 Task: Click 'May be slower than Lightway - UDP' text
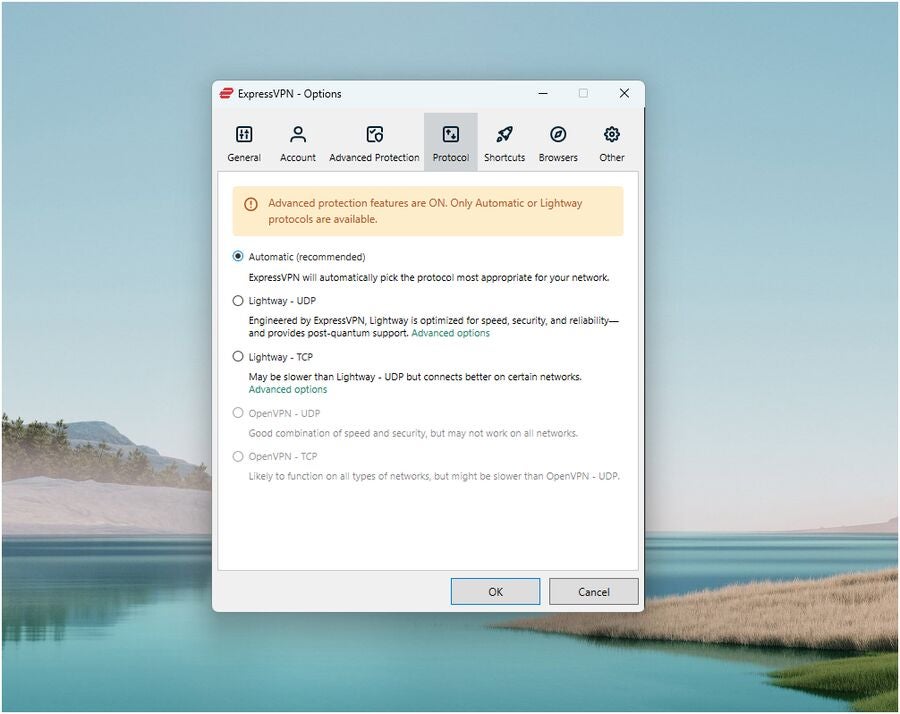(415, 377)
